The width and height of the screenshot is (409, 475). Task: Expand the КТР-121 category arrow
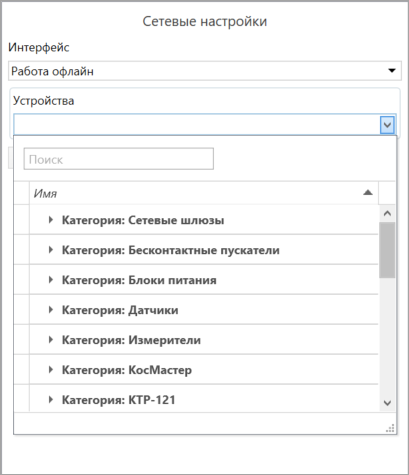(51, 399)
